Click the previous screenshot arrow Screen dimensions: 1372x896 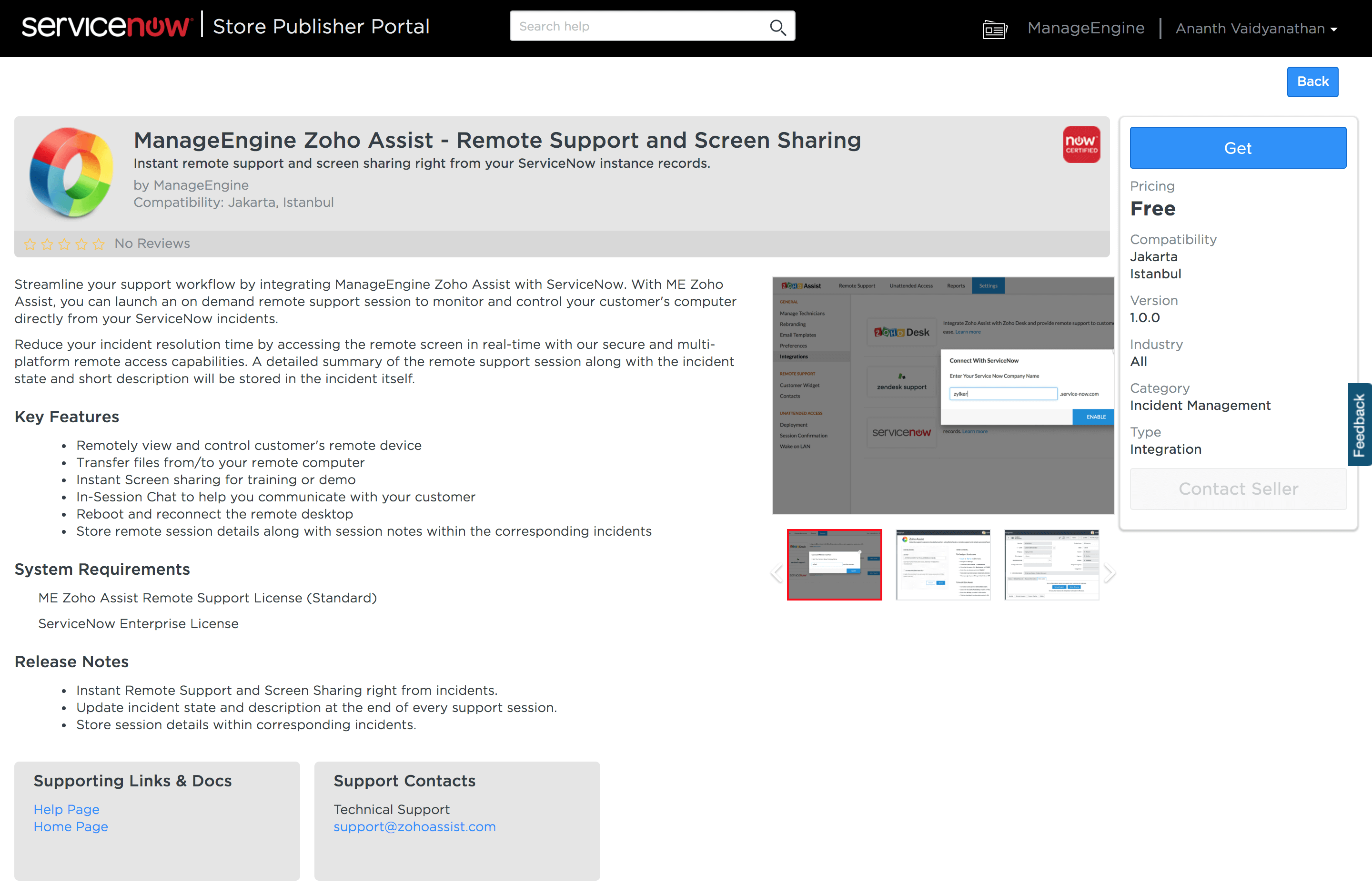click(777, 572)
